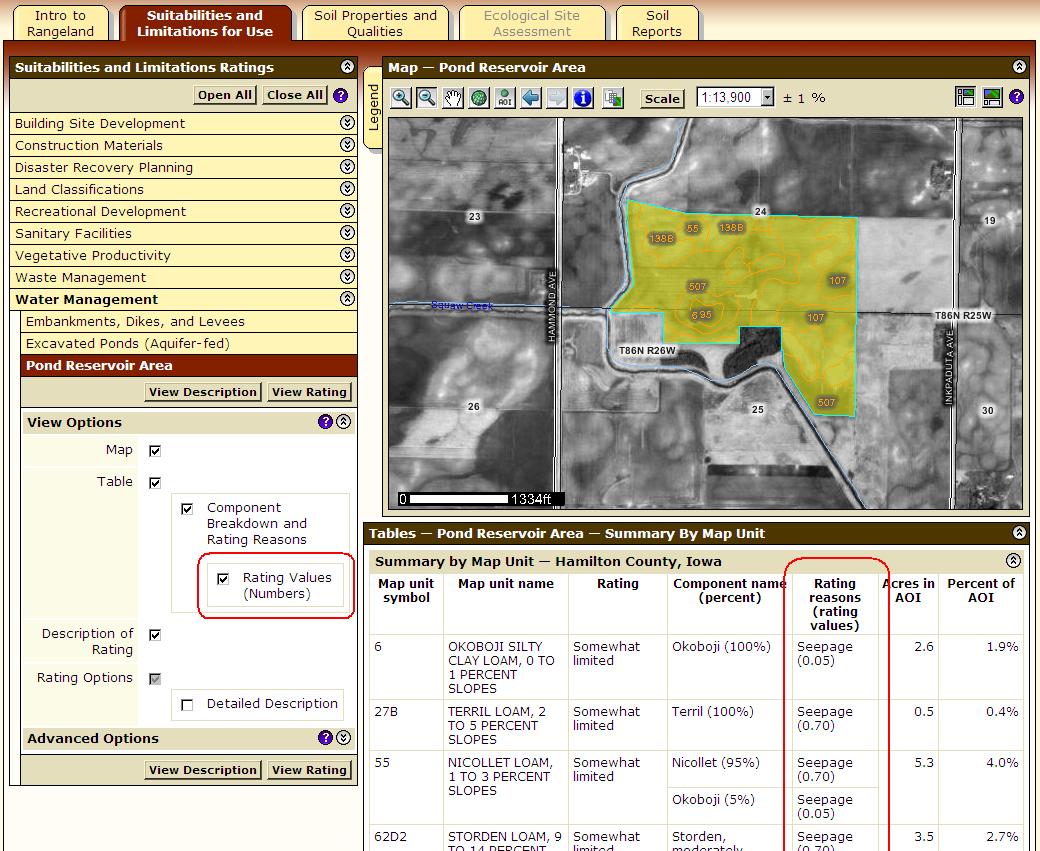Collapse the Tables panel header
The height and width of the screenshot is (851, 1040).
point(1019,532)
